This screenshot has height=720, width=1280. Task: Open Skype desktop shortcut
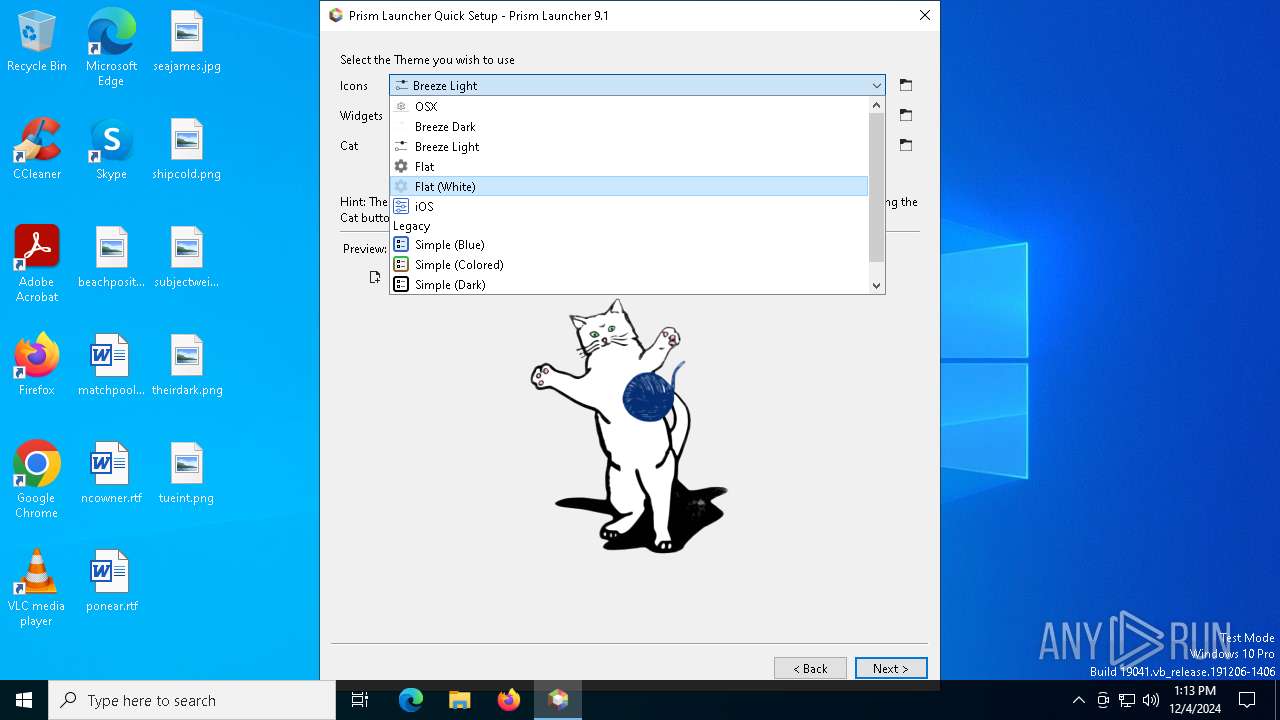[x=111, y=150]
